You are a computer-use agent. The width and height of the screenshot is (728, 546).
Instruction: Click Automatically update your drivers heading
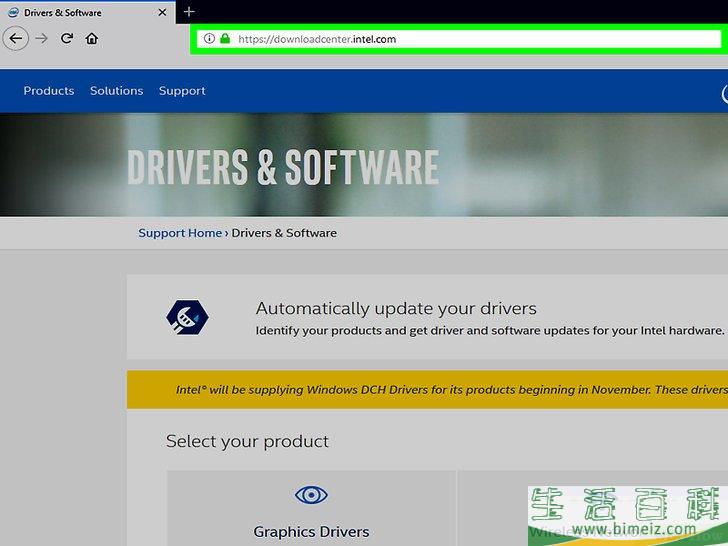[396, 308]
